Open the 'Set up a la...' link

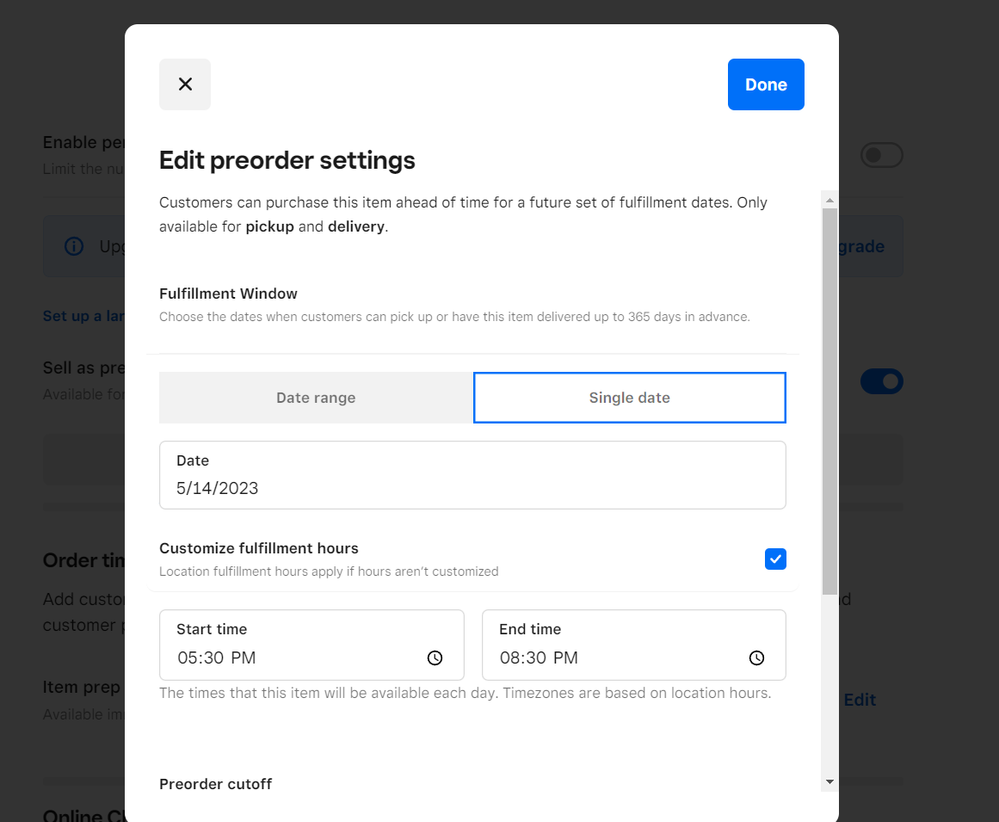tap(84, 316)
